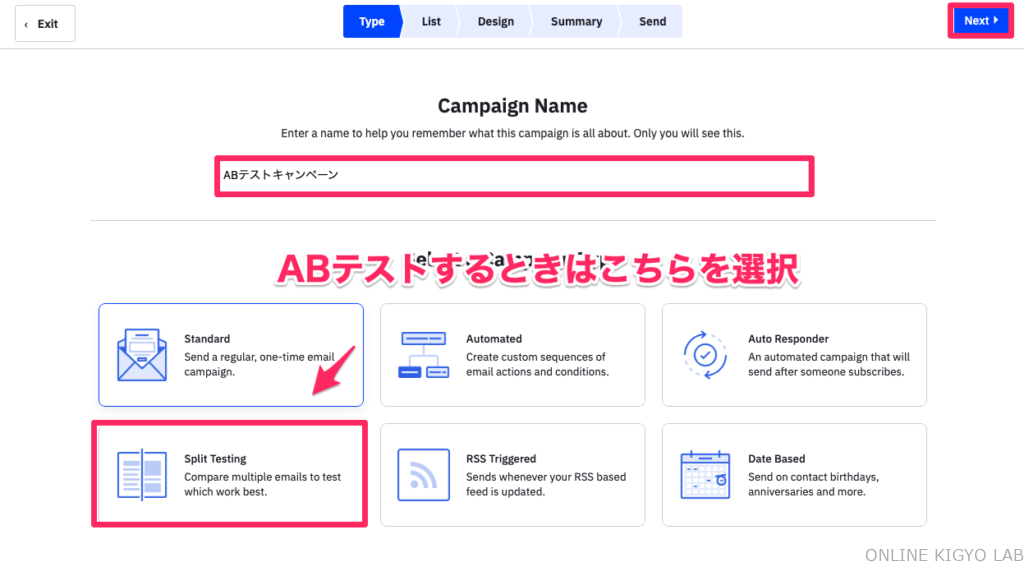The image size is (1024, 562).
Task: Jump to the Summary step
Action: click(x=576, y=22)
